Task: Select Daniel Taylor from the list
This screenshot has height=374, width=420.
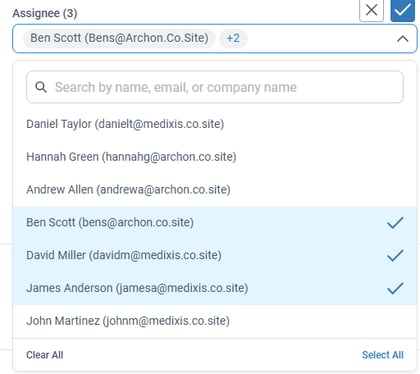Action: (x=215, y=124)
